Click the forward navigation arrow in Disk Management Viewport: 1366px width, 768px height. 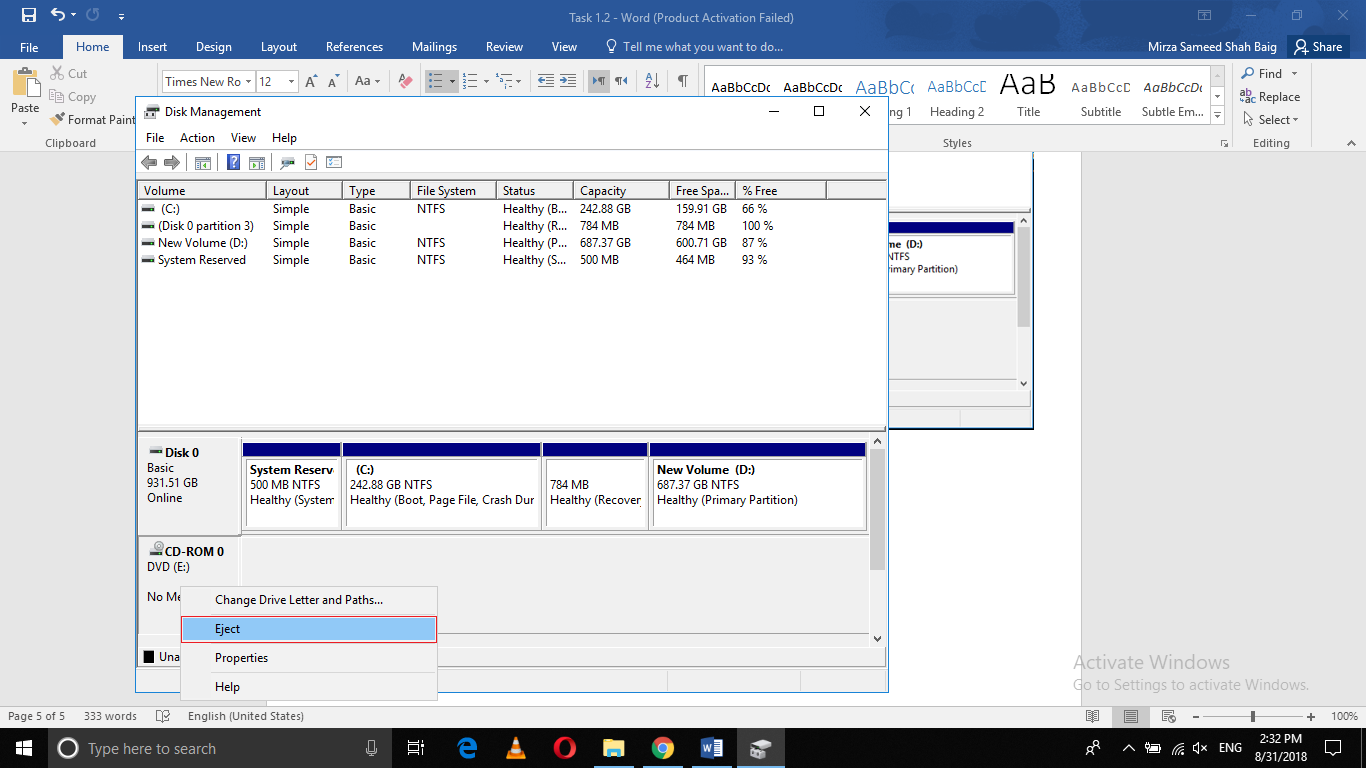172,162
